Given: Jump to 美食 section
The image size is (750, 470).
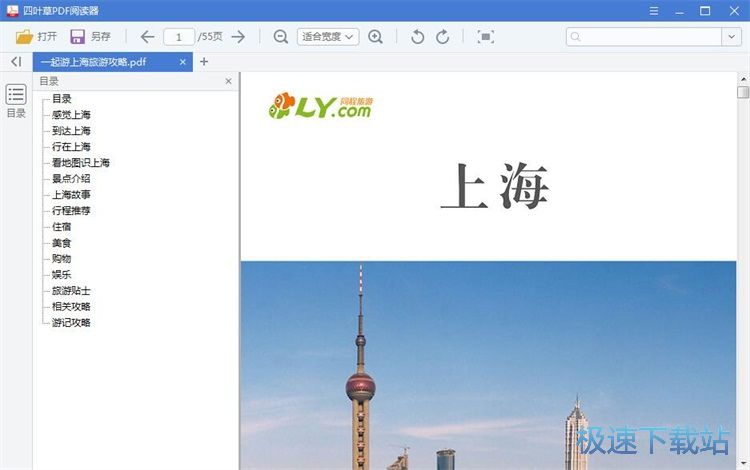Looking at the screenshot, I should pyautogui.click(x=62, y=243).
